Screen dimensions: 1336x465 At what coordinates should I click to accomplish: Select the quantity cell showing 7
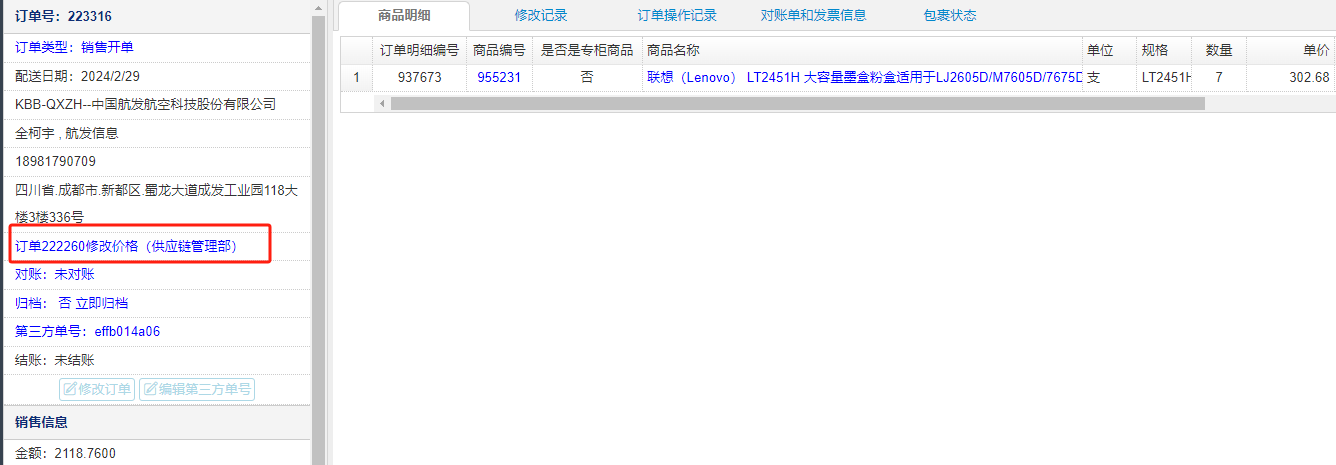point(1219,77)
